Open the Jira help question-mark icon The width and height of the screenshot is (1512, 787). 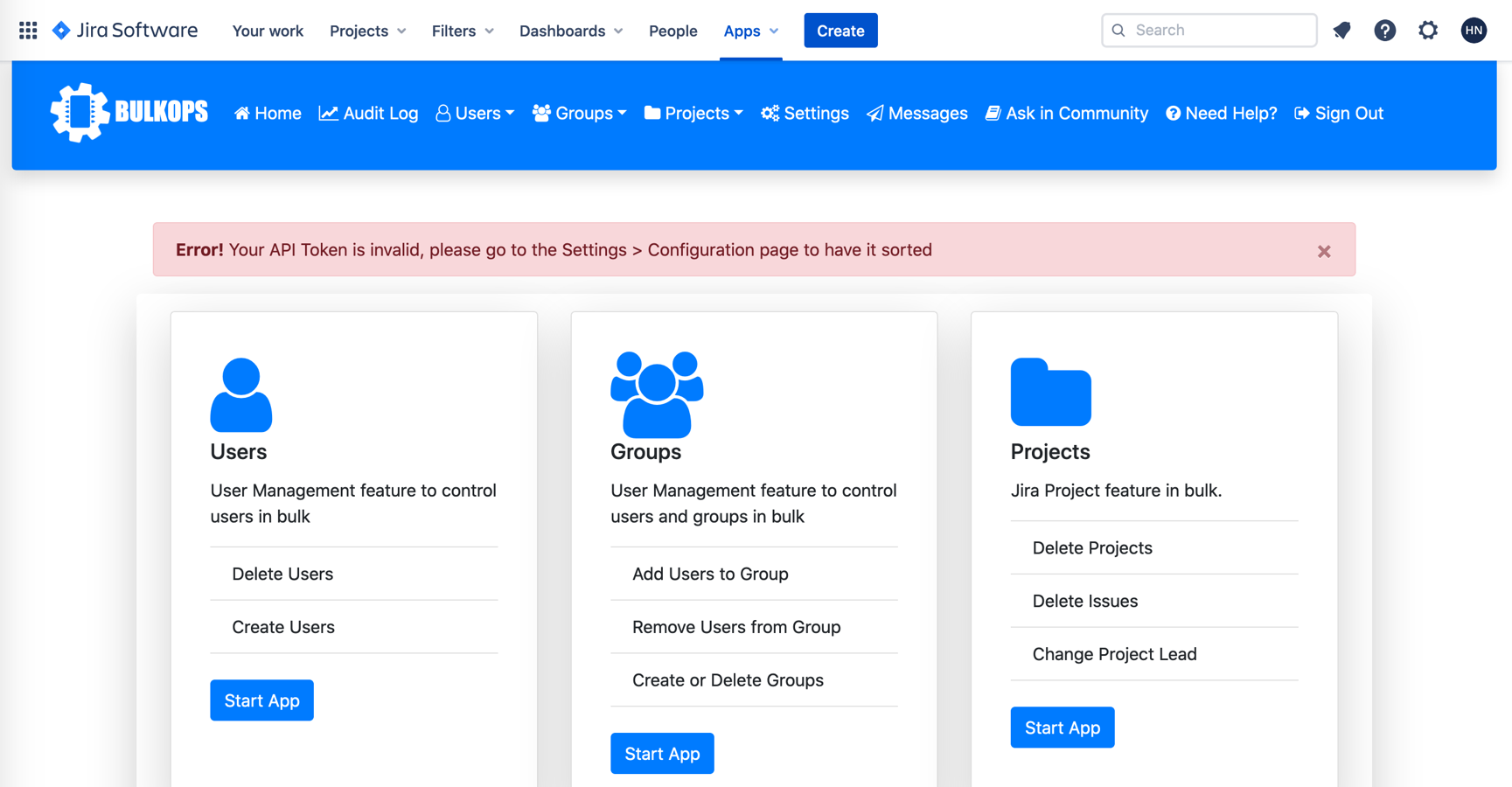pyautogui.click(x=1384, y=31)
